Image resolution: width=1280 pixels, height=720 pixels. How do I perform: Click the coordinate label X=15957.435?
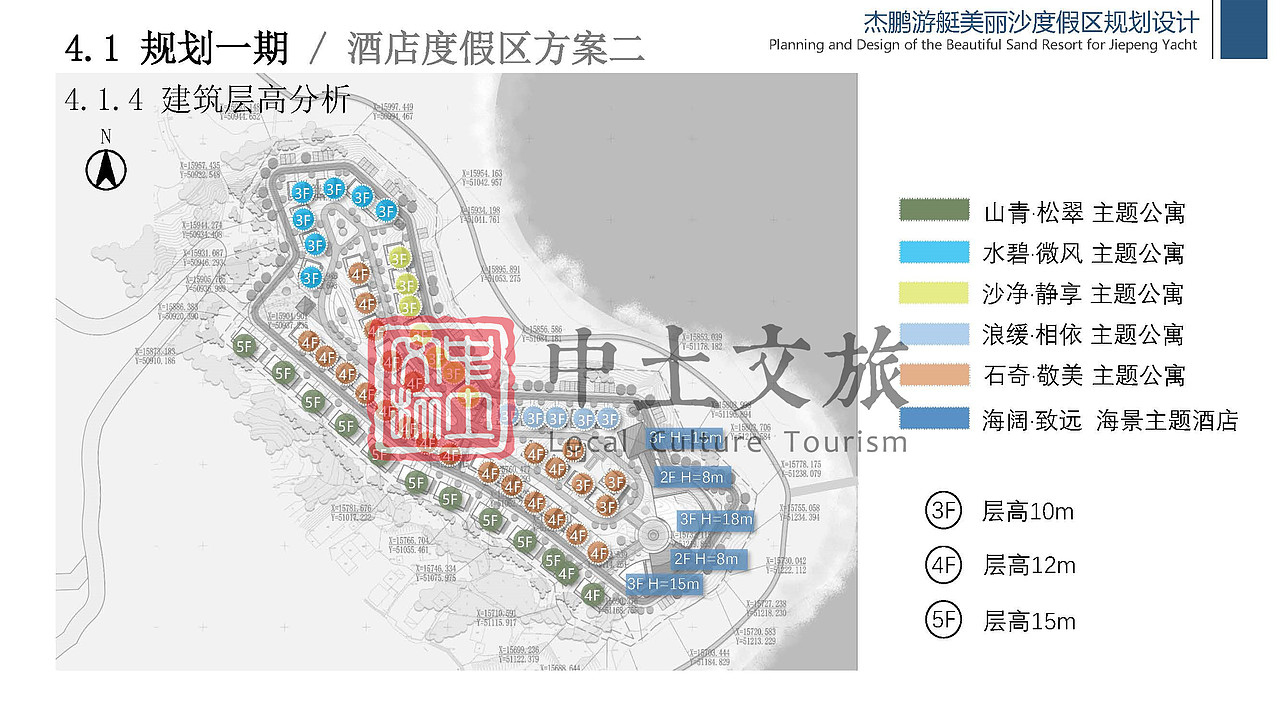pyautogui.click(x=198, y=166)
